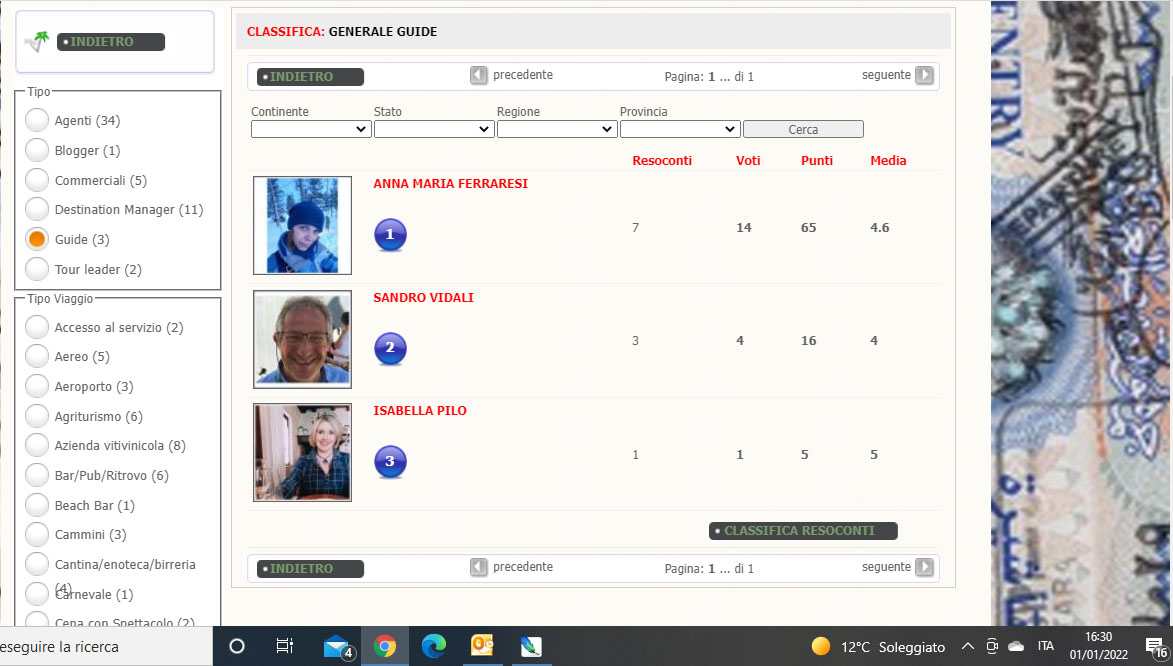Screen dimensions: 1173x666
Task: Select Tour leader (2) radio option
Action: [x=37, y=269]
